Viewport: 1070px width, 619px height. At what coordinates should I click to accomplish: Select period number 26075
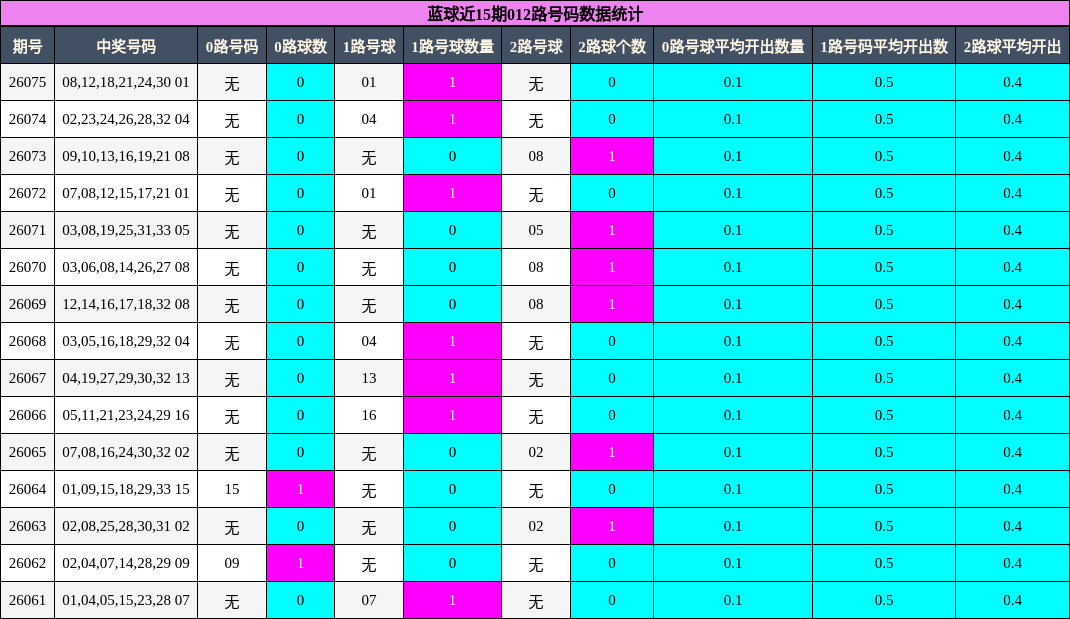[27, 82]
